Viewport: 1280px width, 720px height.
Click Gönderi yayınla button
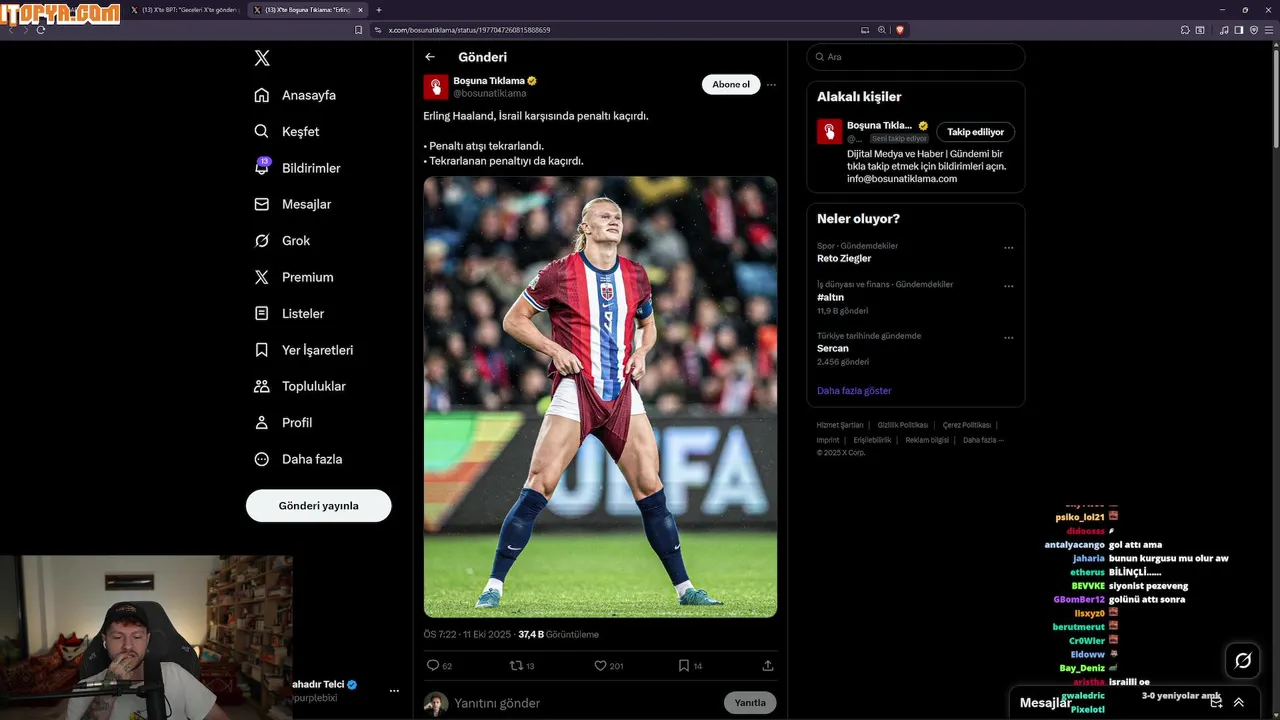pyautogui.click(x=318, y=506)
